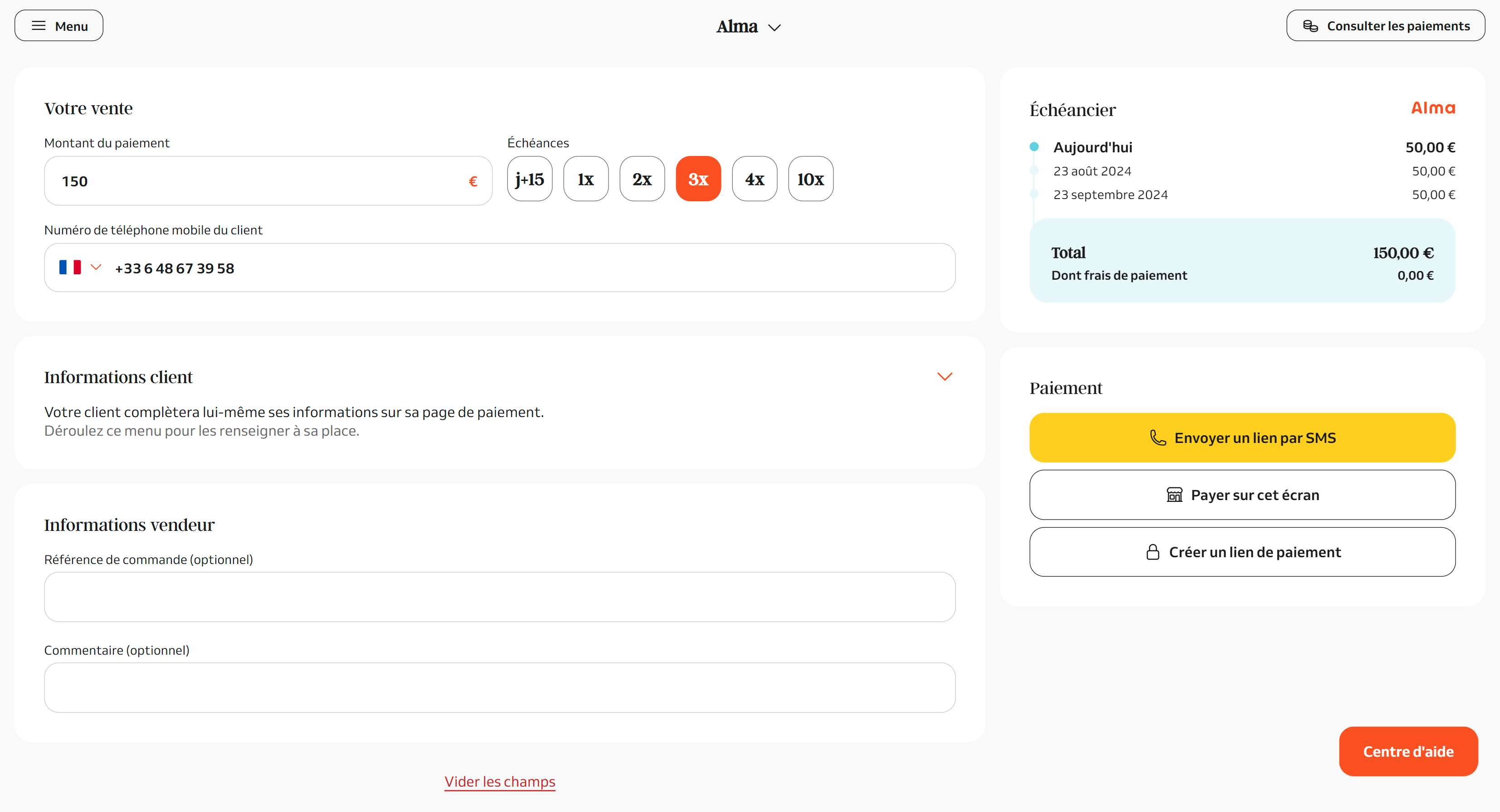
Task: Click the hamburger menu icon
Action: pos(38,25)
